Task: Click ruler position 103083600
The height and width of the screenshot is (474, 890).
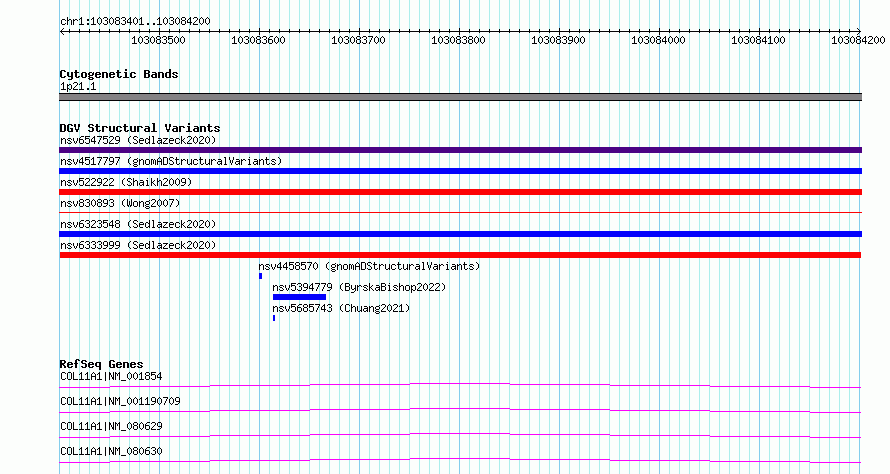Action: coord(258,40)
